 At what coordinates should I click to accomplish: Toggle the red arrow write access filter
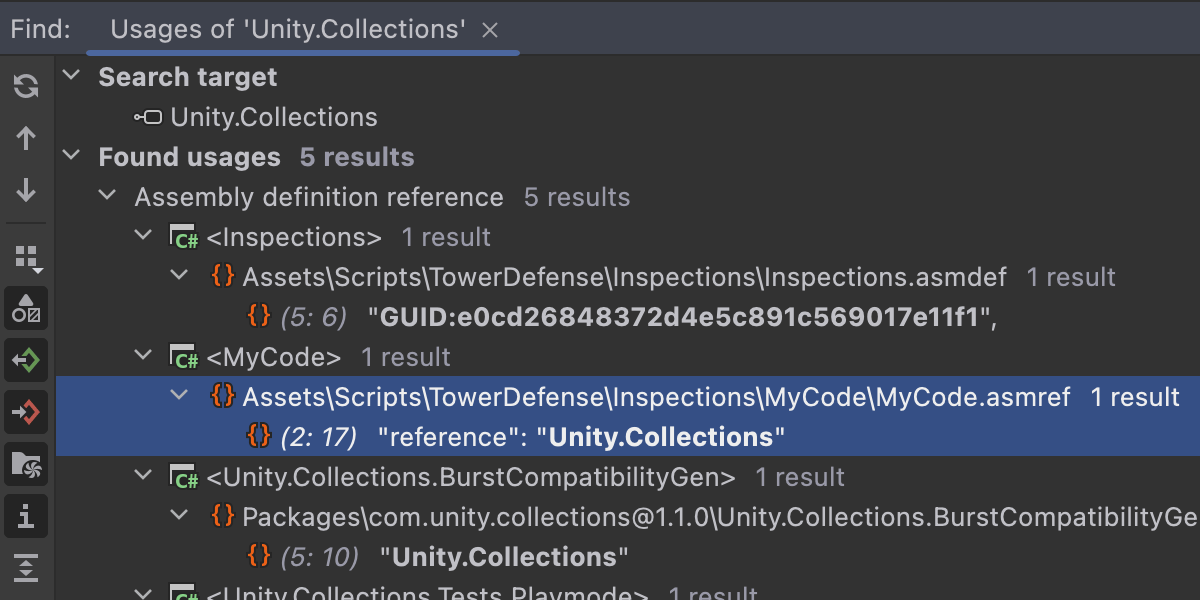tap(27, 412)
